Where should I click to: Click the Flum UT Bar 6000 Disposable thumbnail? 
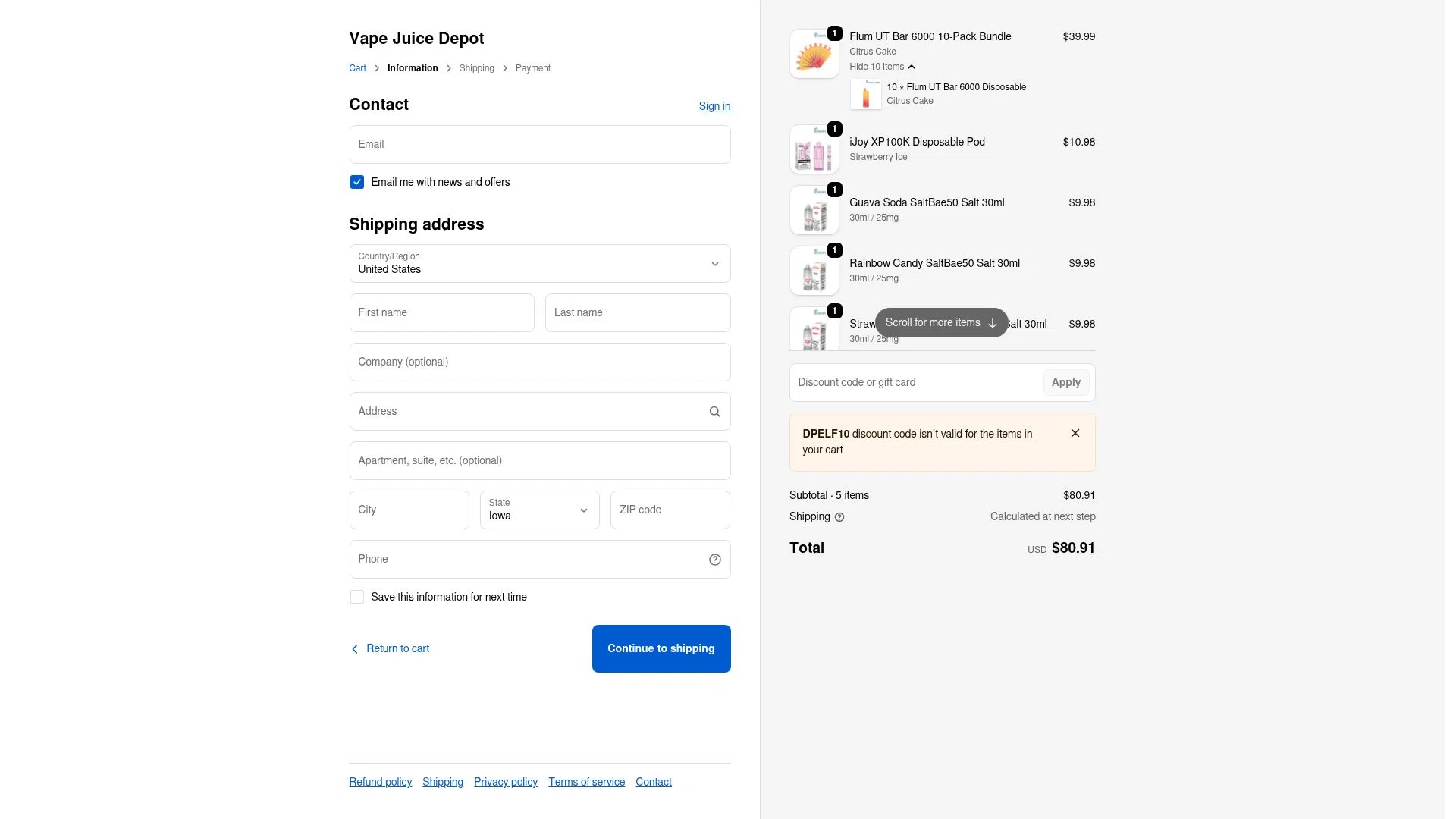coord(865,94)
